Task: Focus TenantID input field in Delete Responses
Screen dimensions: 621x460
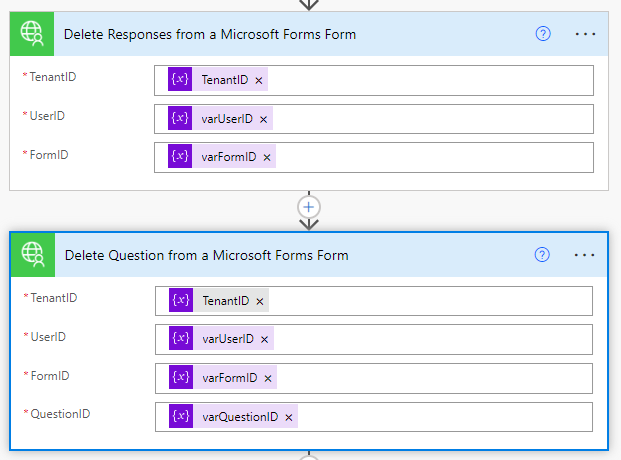Action: pyautogui.click(x=374, y=80)
